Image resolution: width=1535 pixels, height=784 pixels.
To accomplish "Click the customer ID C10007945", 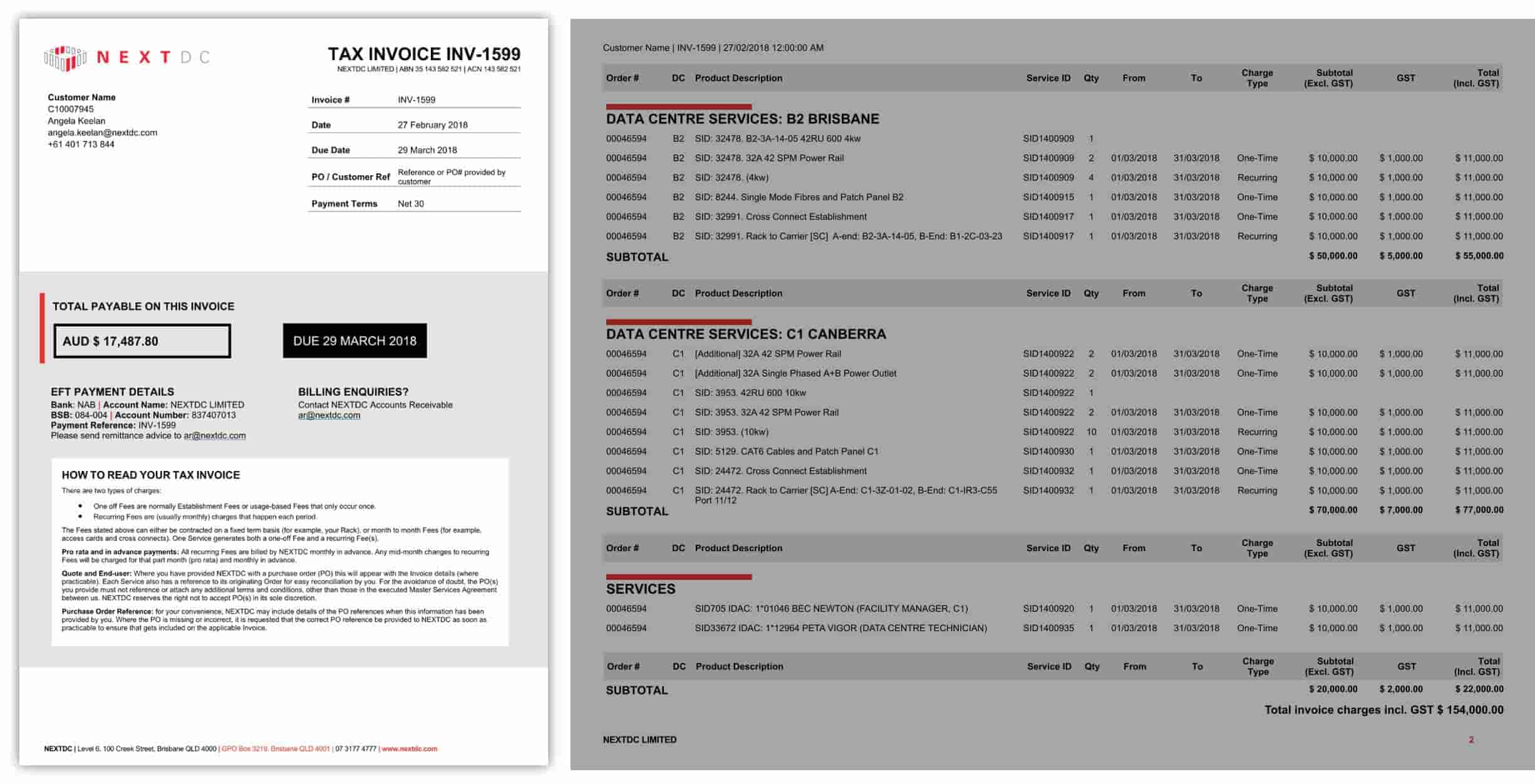I will click(x=71, y=109).
